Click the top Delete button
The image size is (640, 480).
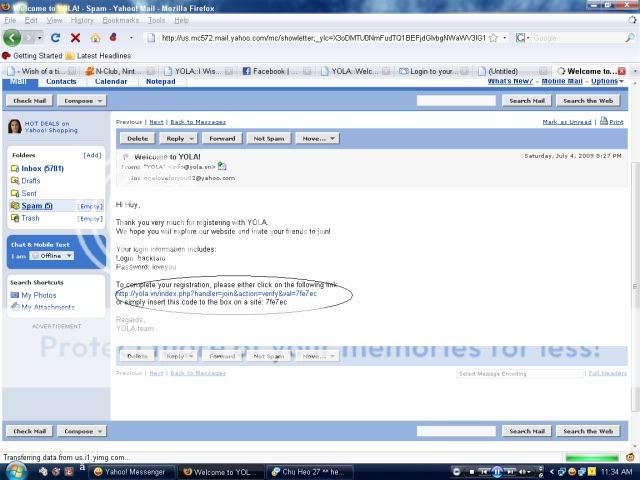point(138,139)
